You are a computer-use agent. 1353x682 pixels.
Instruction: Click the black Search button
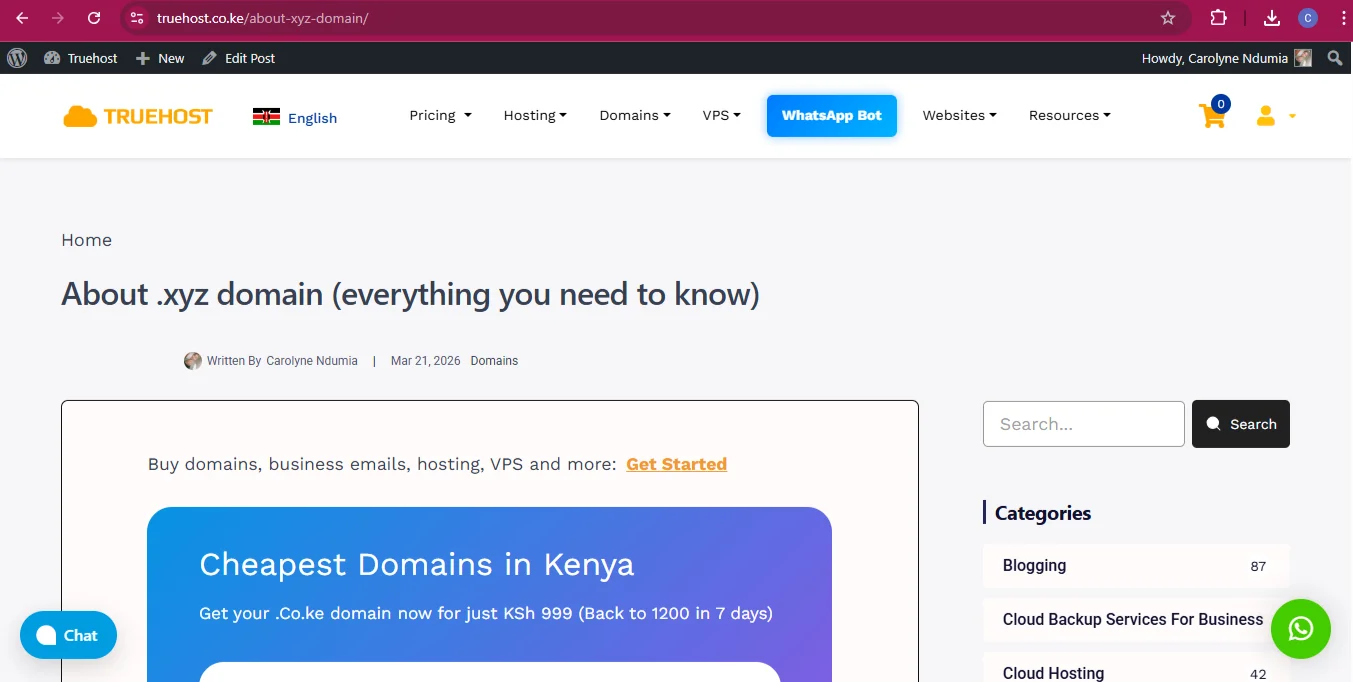pyautogui.click(x=1241, y=424)
